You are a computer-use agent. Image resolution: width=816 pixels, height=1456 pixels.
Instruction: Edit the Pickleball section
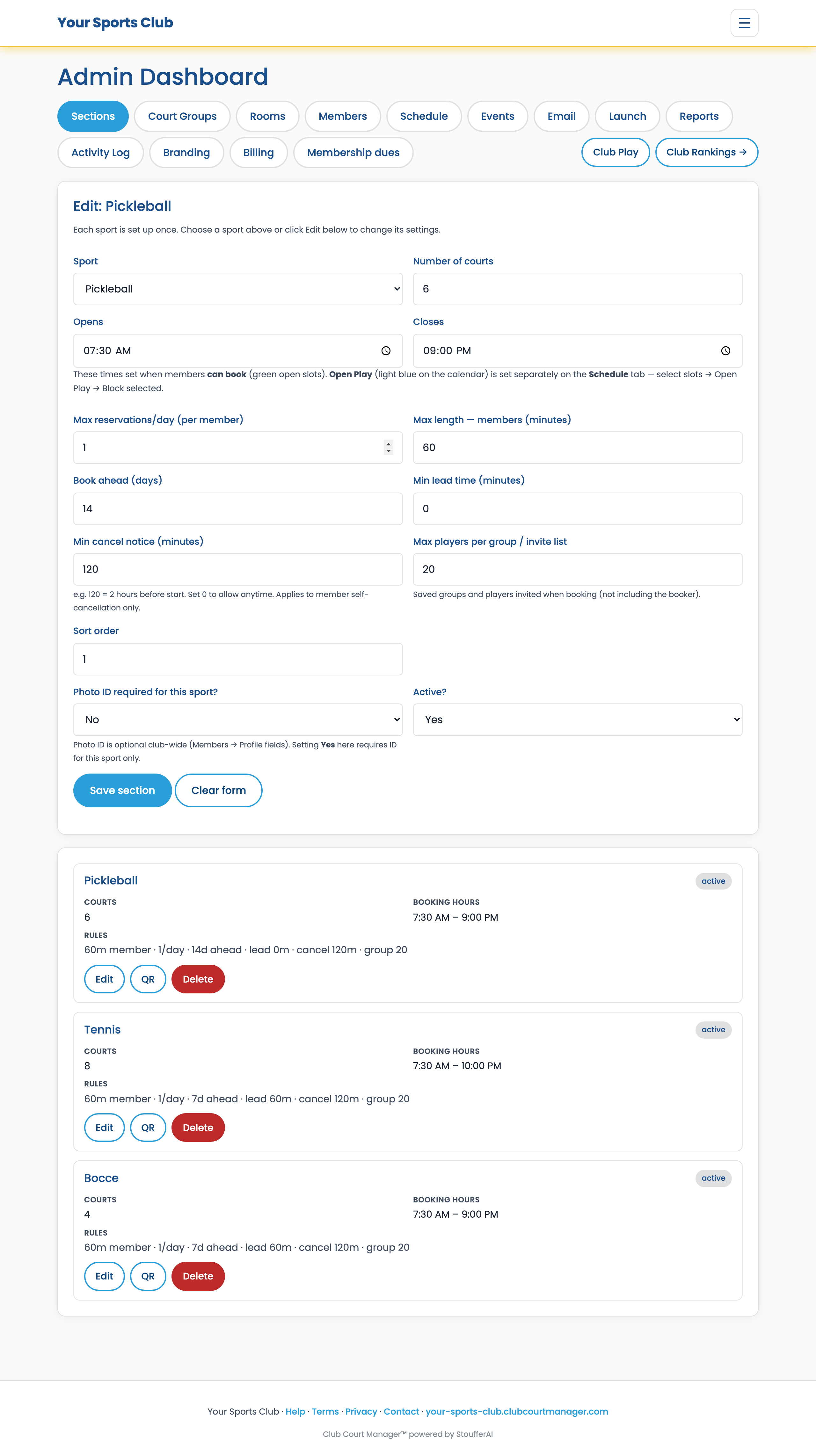coord(104,979)
